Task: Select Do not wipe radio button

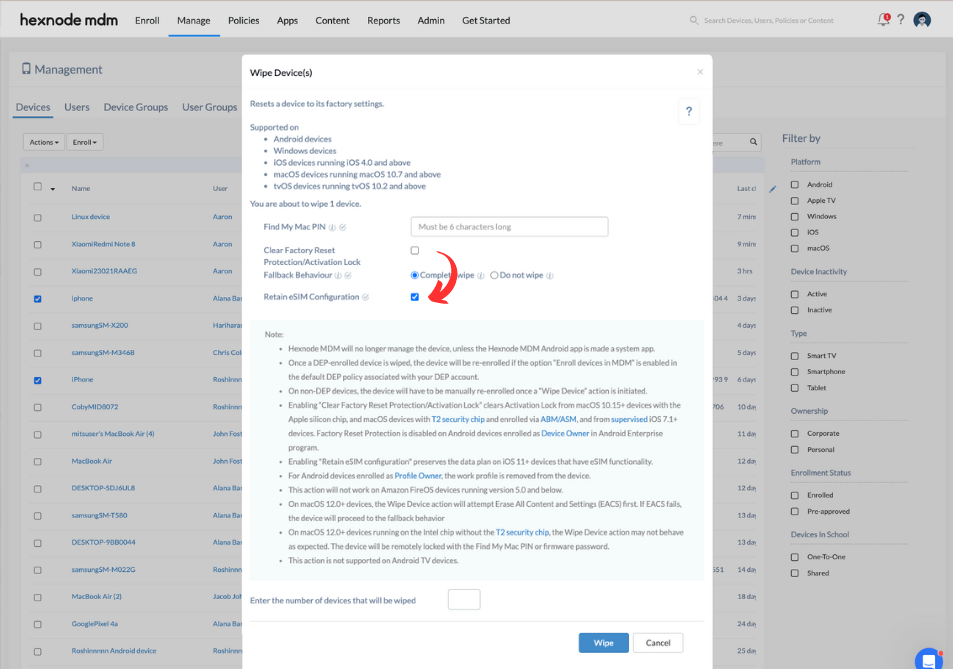Action: pos(494,275)
